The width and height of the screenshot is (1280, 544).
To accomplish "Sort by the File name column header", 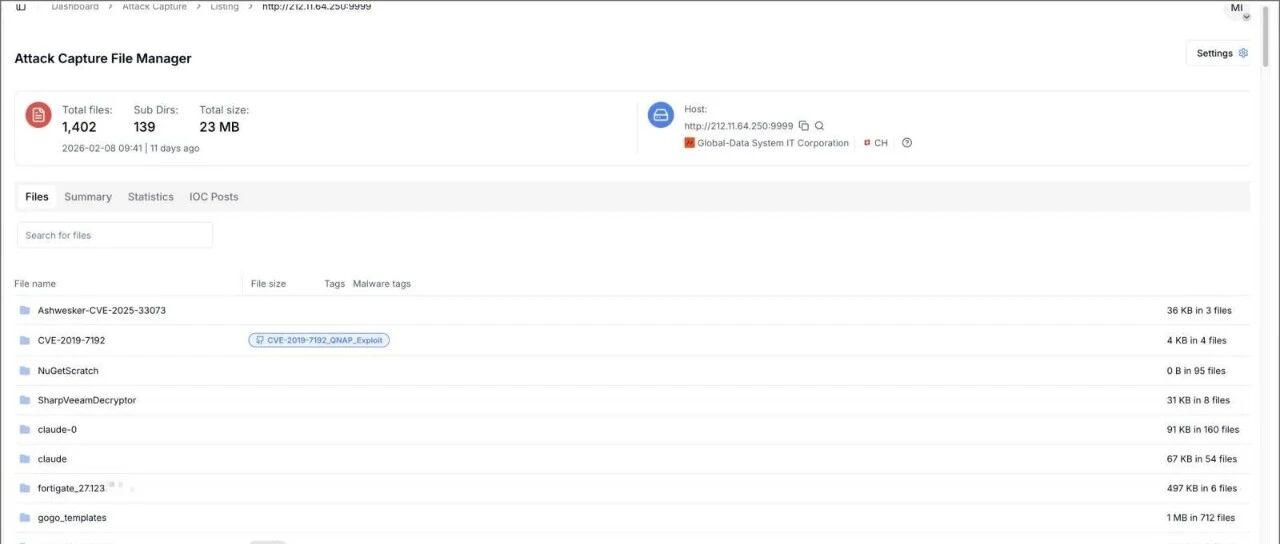I will click(x=35, y=284).
